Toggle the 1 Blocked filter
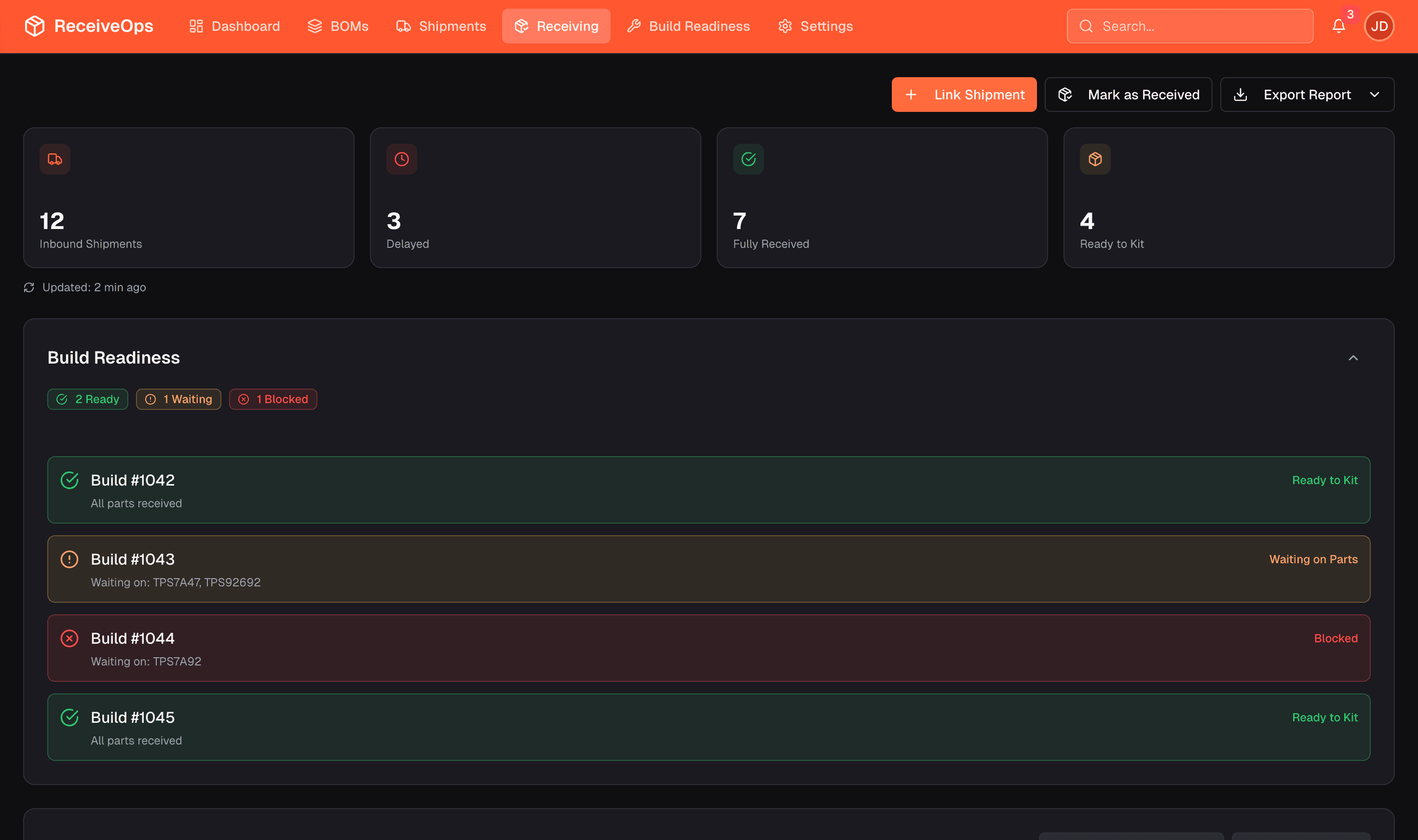Viewport: 1418px width, 840px height. (273, 399)
